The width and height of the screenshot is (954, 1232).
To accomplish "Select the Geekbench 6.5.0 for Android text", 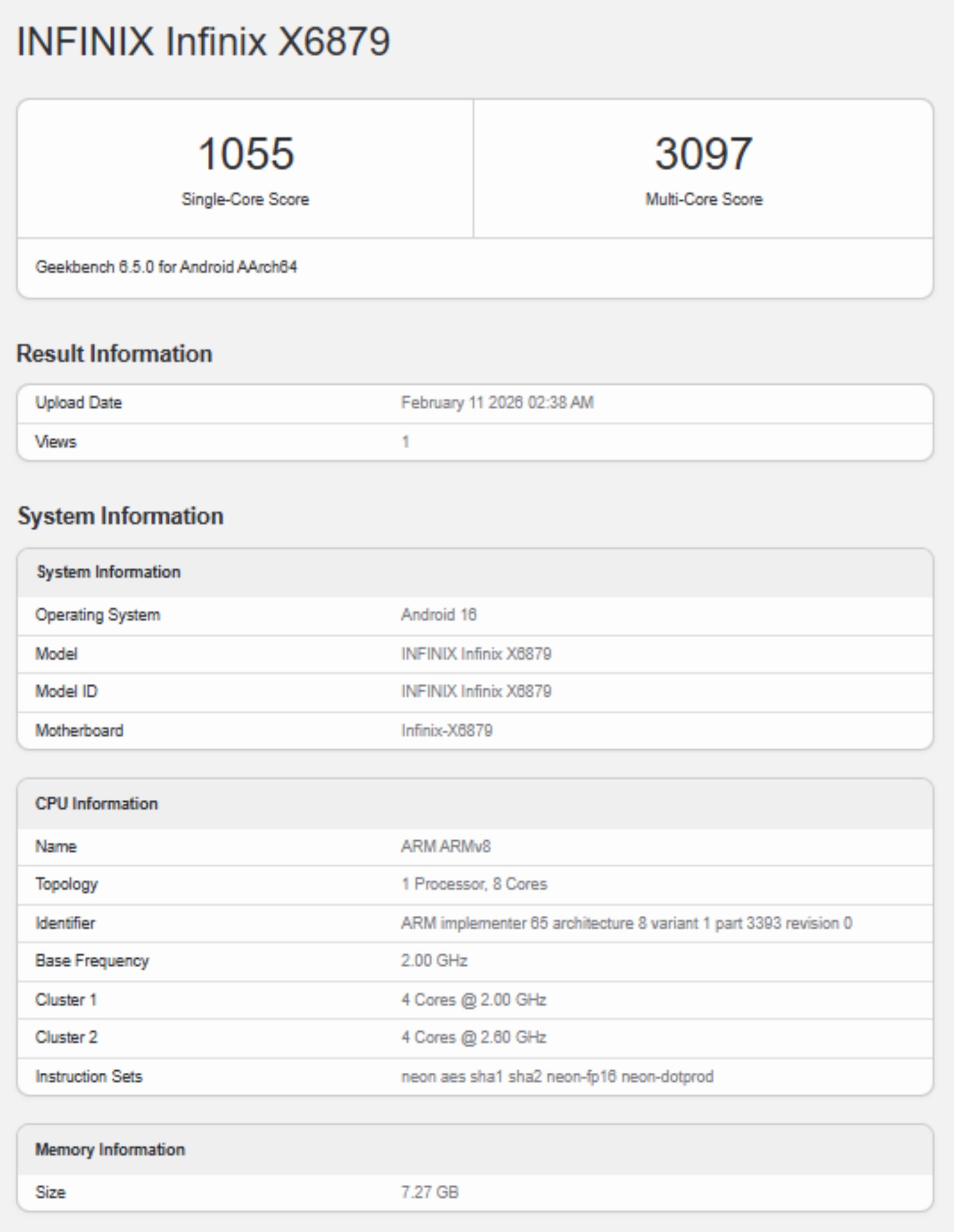I will [x=166, y=267].
